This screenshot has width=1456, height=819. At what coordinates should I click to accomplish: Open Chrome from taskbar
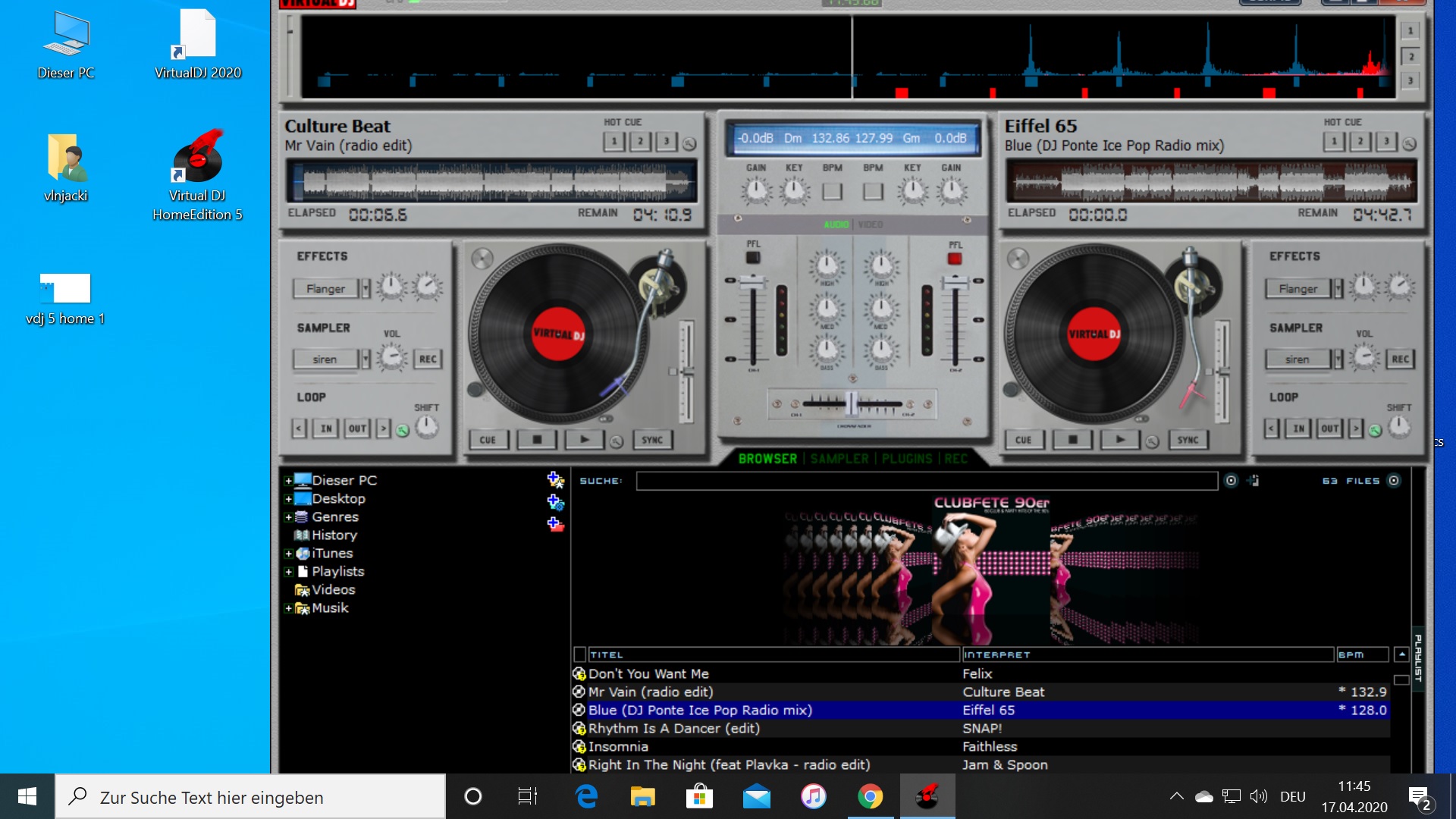[871, 796]
